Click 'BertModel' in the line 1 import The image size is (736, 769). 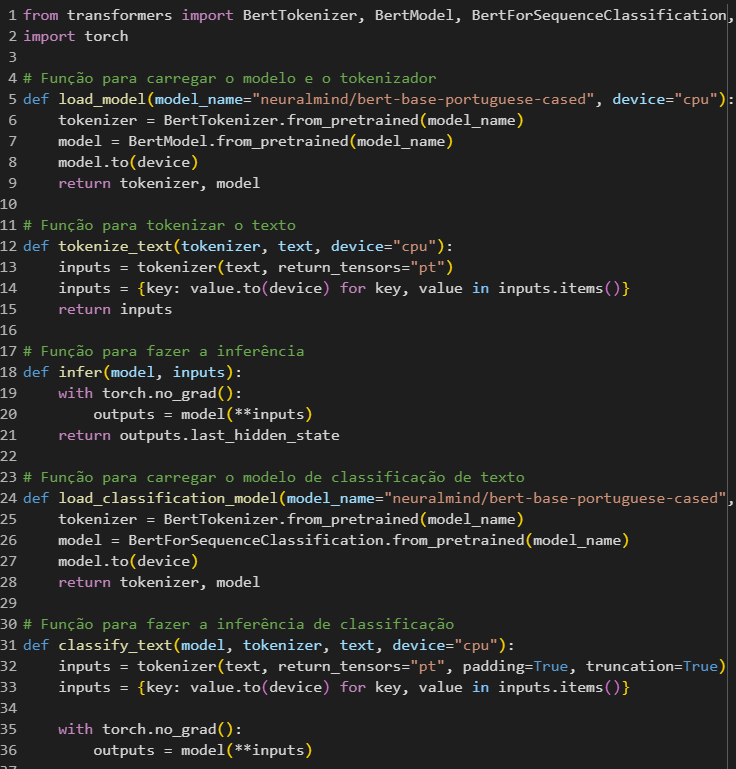(x=414, y=15)
